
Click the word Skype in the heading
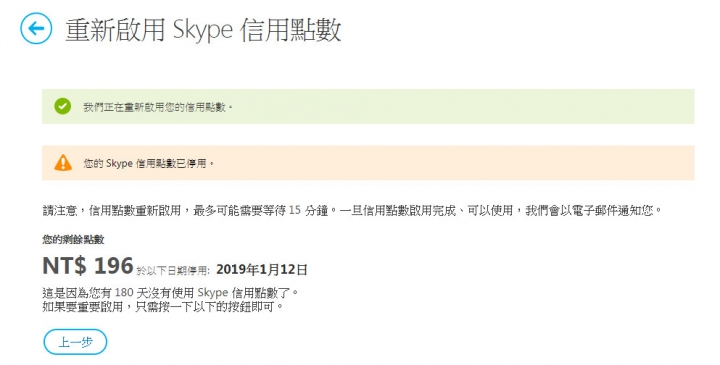click(x=203, y=31)
